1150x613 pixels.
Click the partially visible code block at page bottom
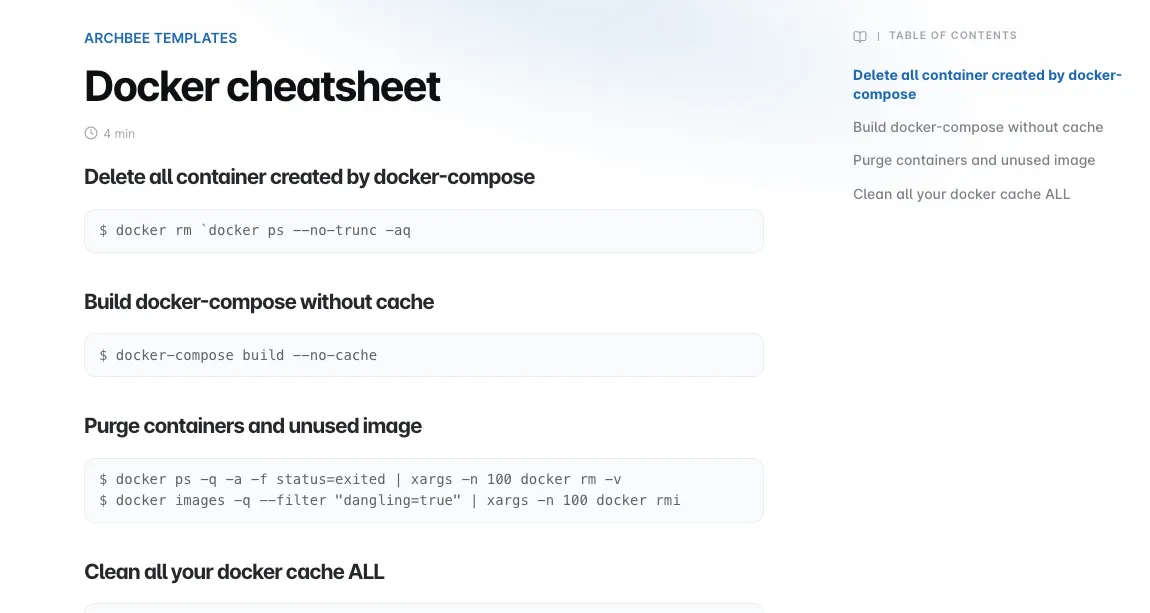click(x=424, y=609)
